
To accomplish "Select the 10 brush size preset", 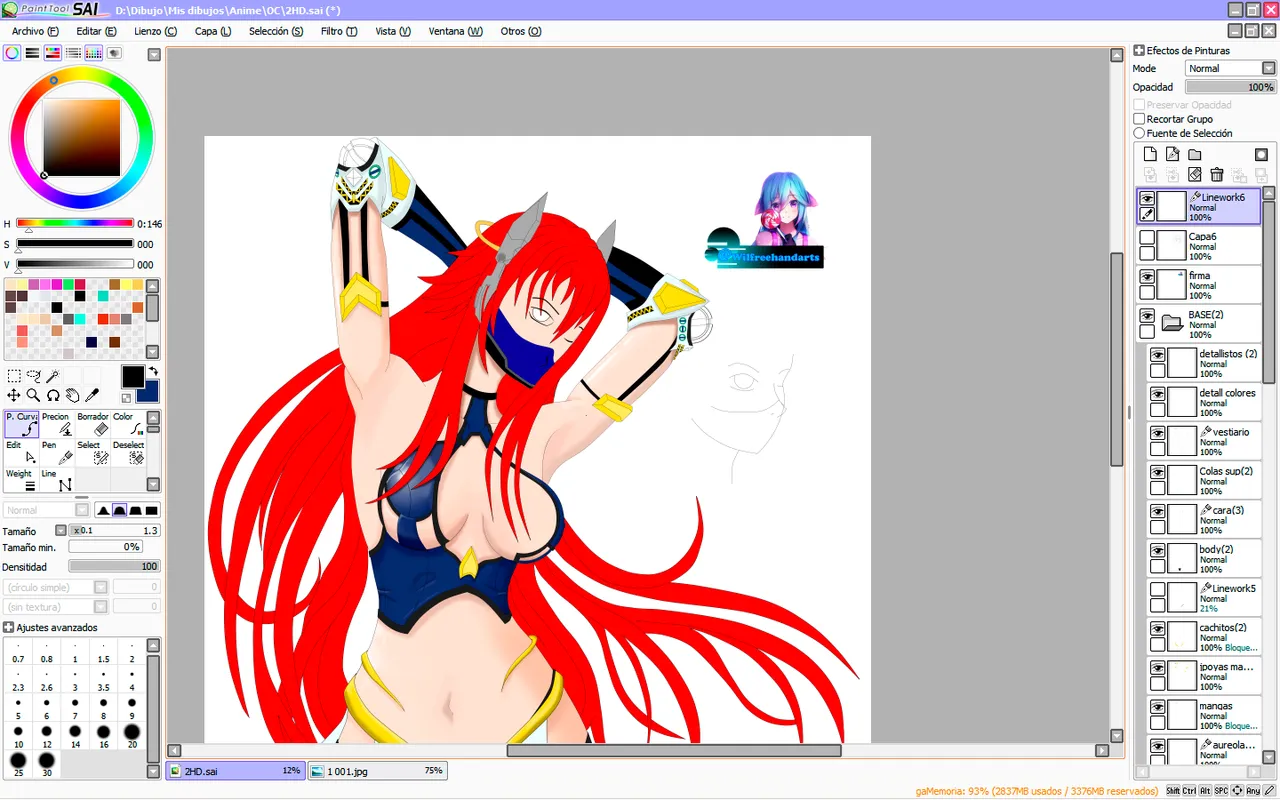I will point(18,737).
